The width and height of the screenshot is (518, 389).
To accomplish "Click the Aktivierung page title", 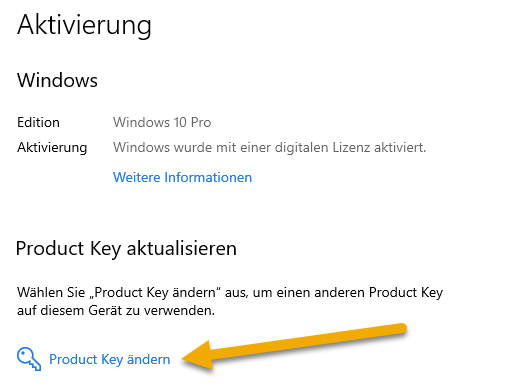I will 84,26.
